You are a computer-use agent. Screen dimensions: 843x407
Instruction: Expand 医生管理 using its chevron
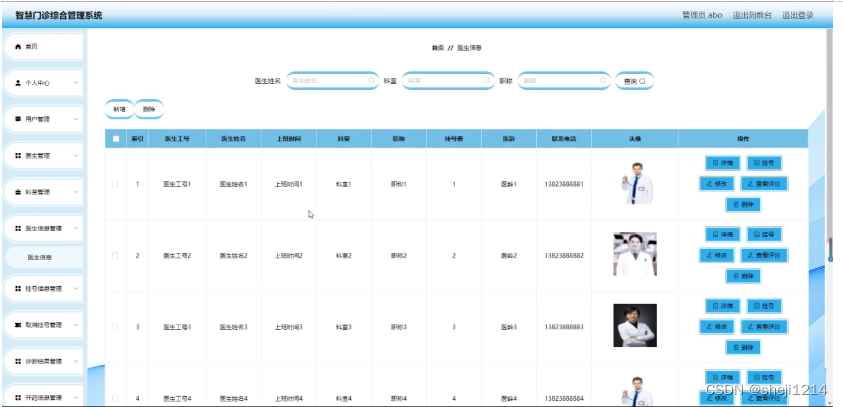76,155
